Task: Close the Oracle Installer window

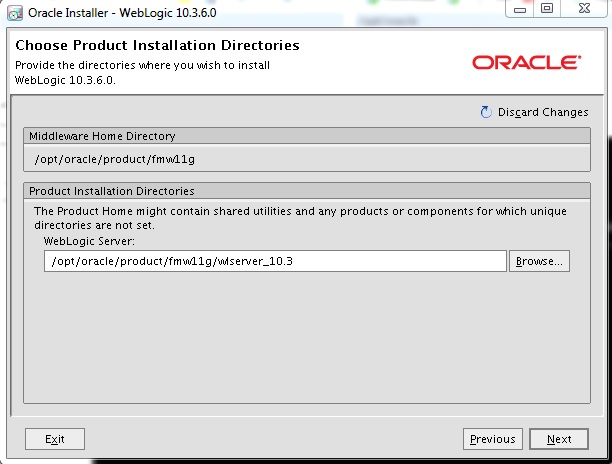Action: pos(583,9)
